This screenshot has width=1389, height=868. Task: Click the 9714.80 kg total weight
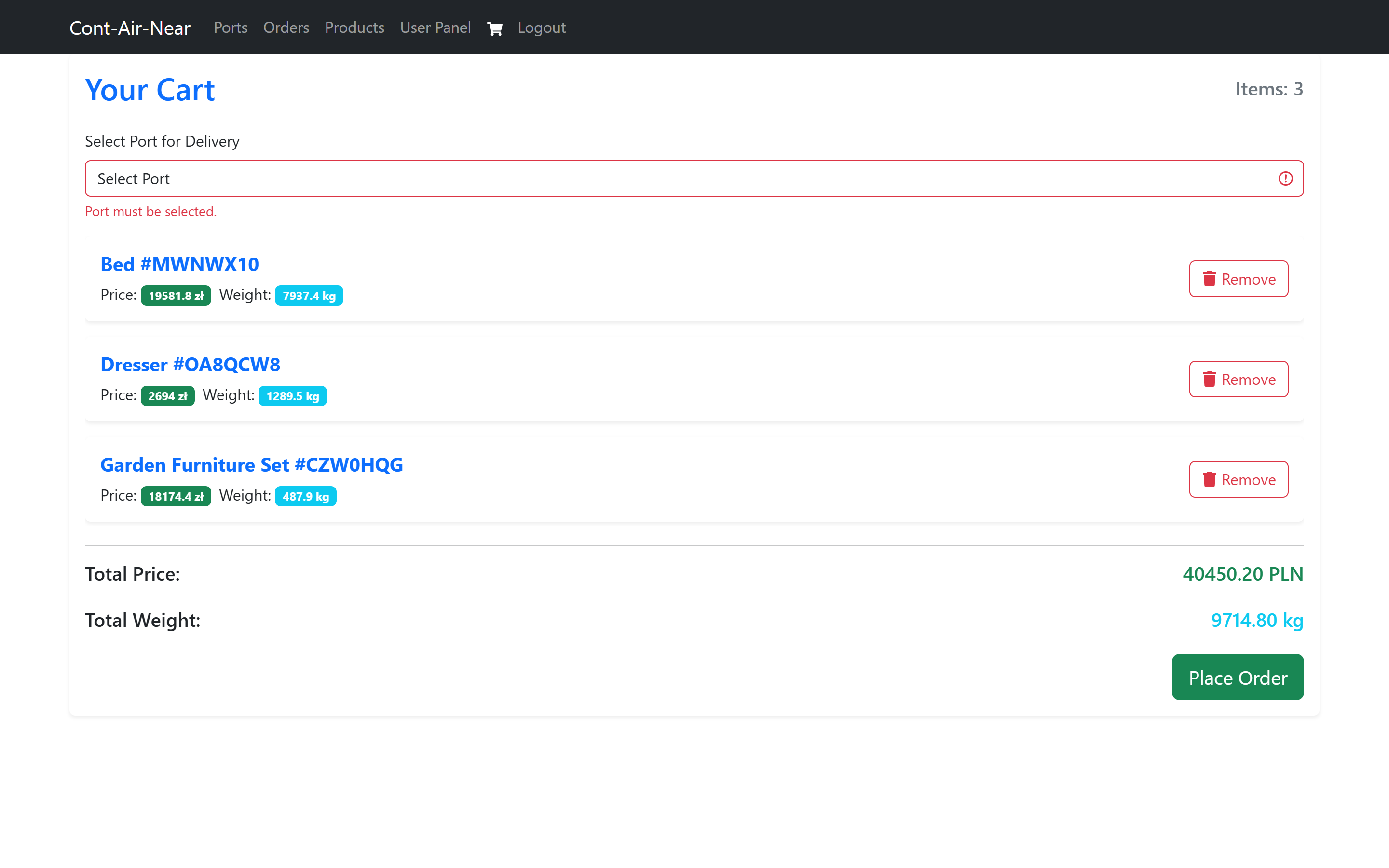point(1257,620)
